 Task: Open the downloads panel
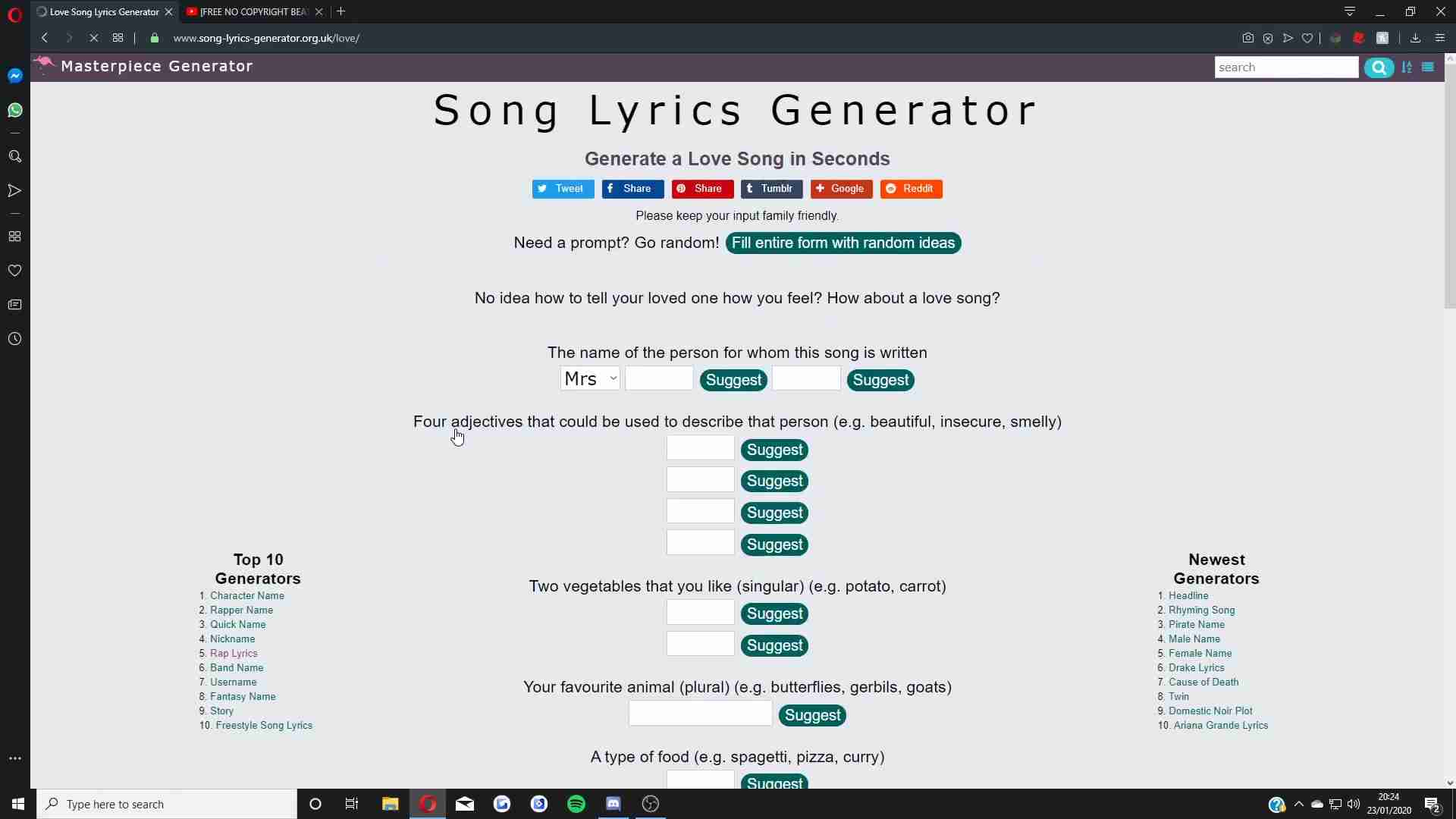pos(1414,38)
